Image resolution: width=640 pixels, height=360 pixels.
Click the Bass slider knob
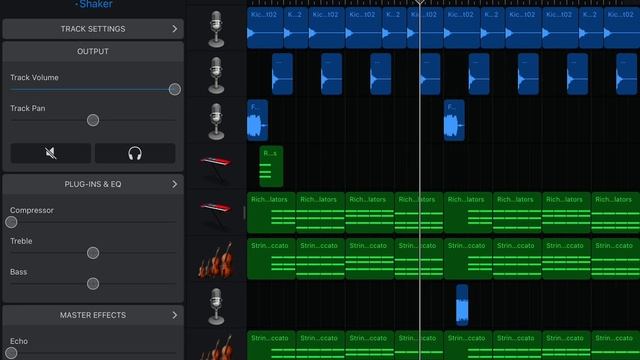(93, 284)
